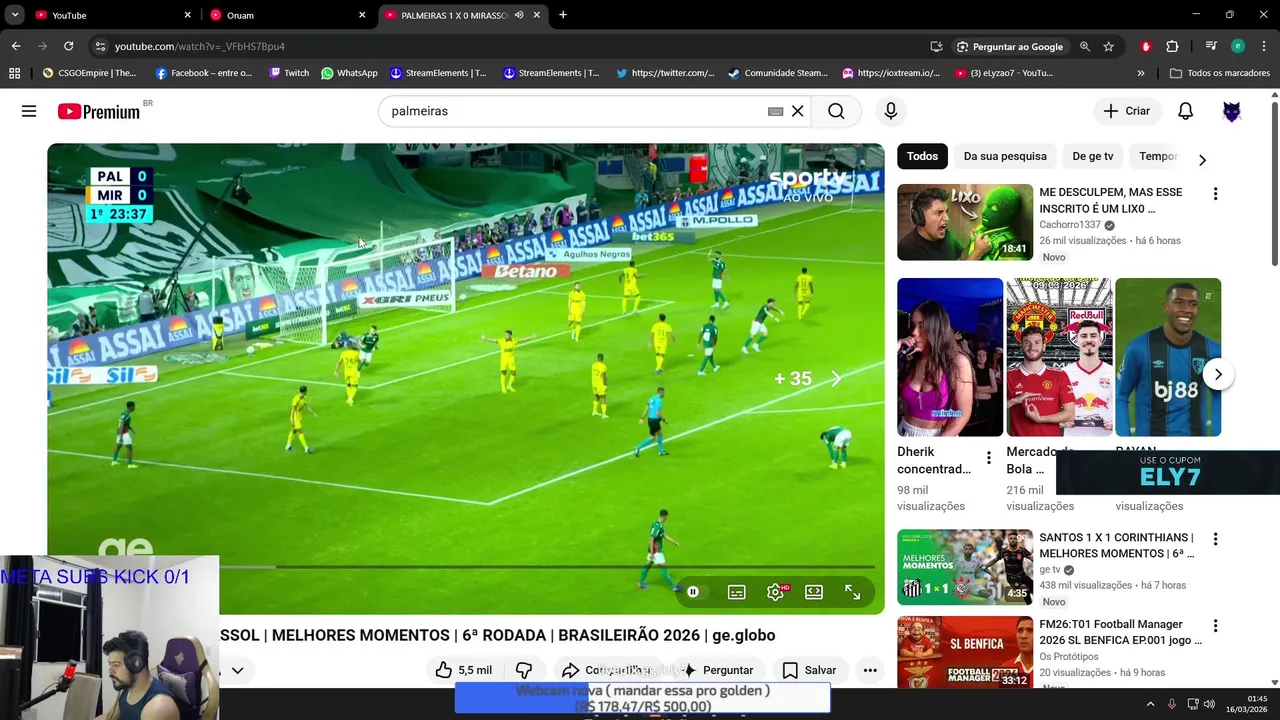Screen dimensions: 1280x720
Task: Open Chrome extensions puzzle icon
Action: 1172,46
